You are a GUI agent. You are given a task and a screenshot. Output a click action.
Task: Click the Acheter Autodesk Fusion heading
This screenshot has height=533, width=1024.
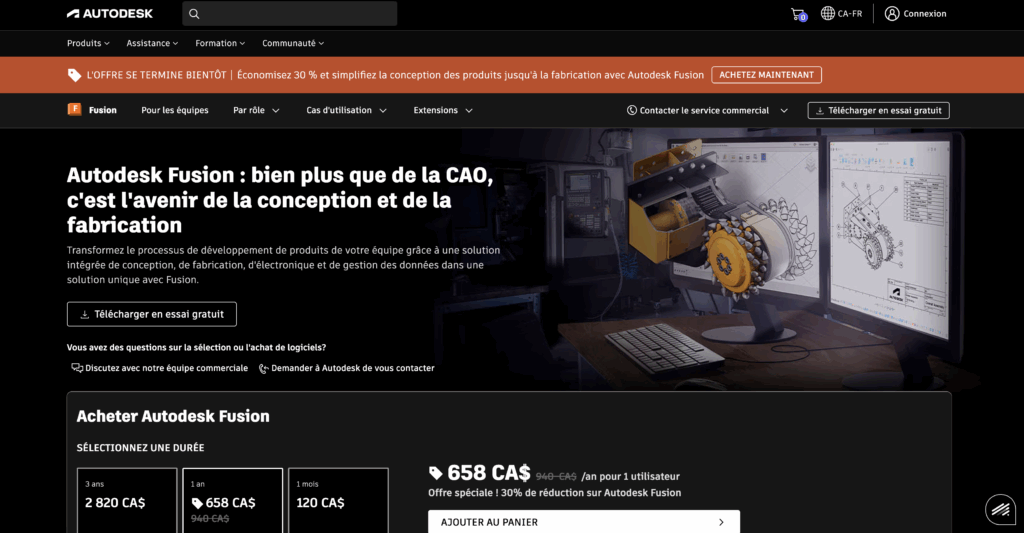click(x=173, y=416)
